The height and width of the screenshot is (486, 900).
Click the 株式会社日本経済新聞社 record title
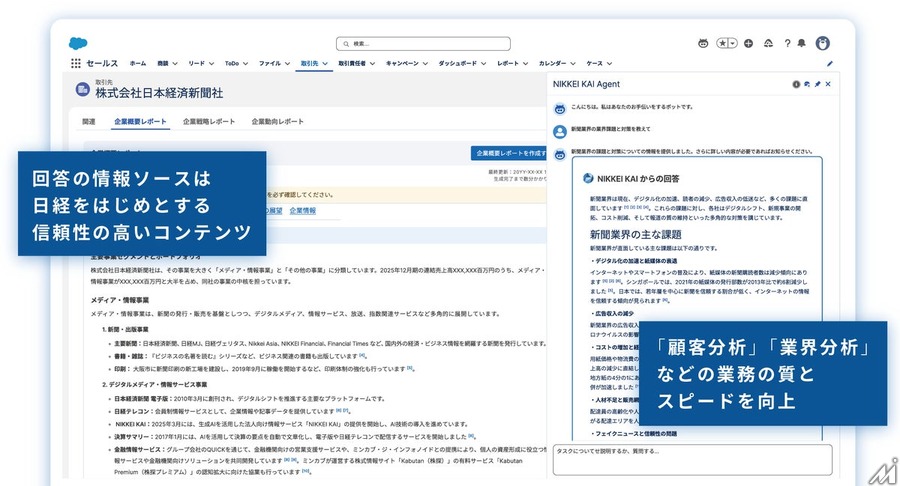pyautogui.click(x=159, y=93)
